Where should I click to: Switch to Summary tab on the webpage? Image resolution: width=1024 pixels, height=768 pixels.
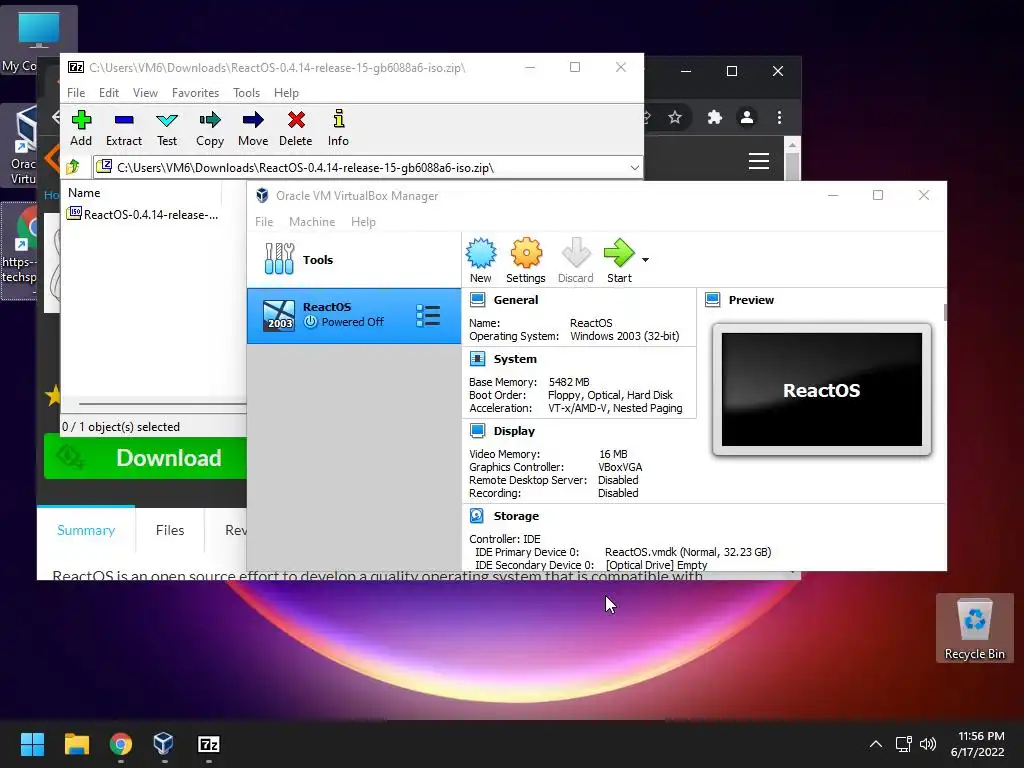(x=86, y=530)
